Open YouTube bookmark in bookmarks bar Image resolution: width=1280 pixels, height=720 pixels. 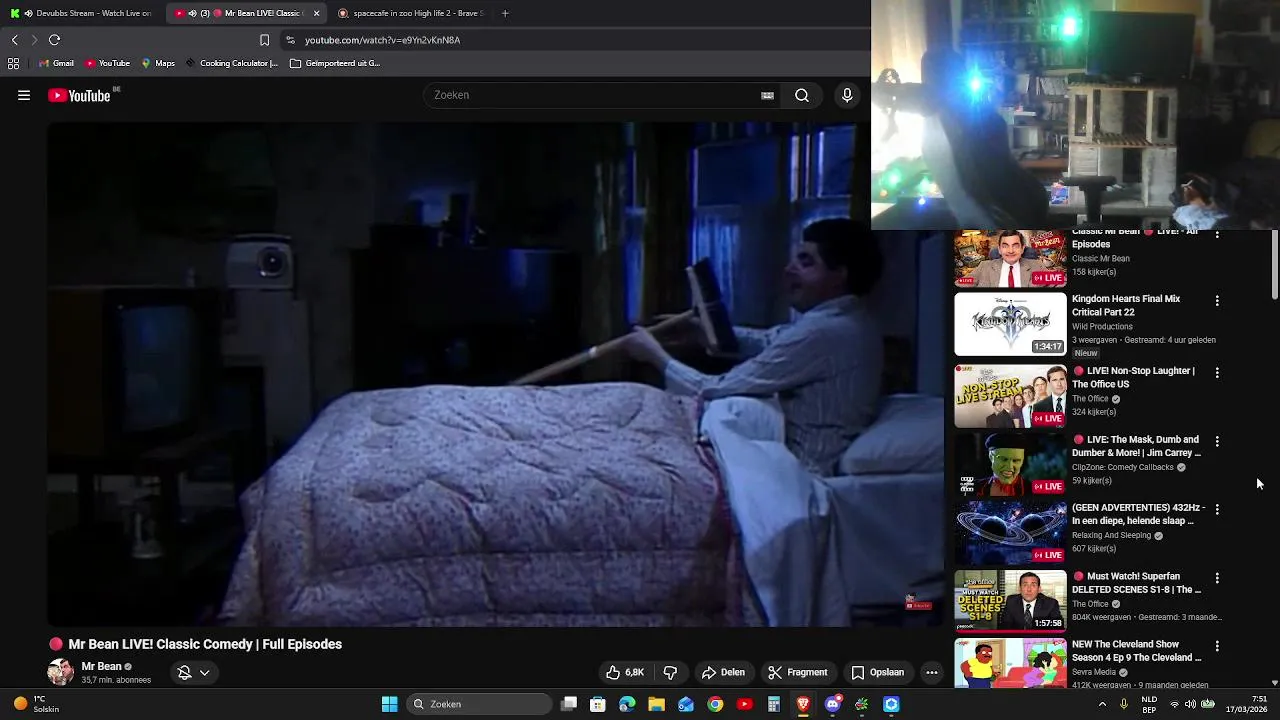pyautogui.click(x=107, y=63)
